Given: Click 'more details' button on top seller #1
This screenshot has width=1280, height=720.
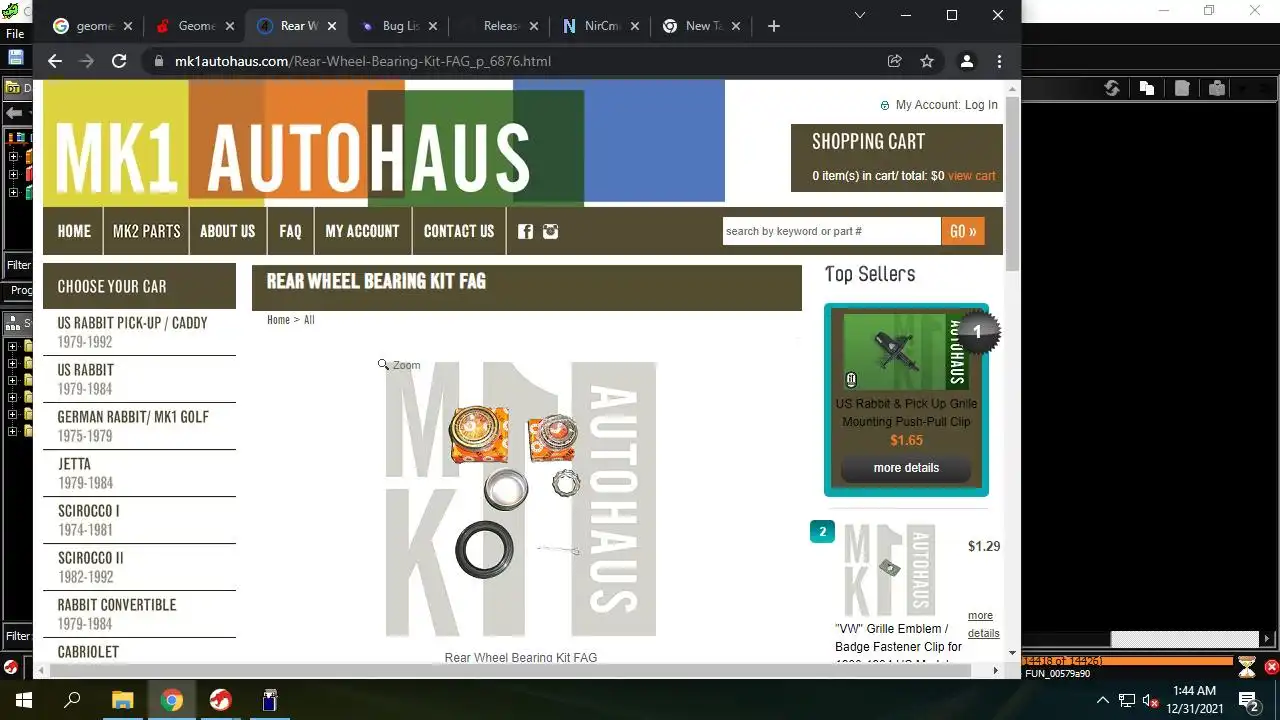Looking at the screenshot, I should click(x=906, y=468).
